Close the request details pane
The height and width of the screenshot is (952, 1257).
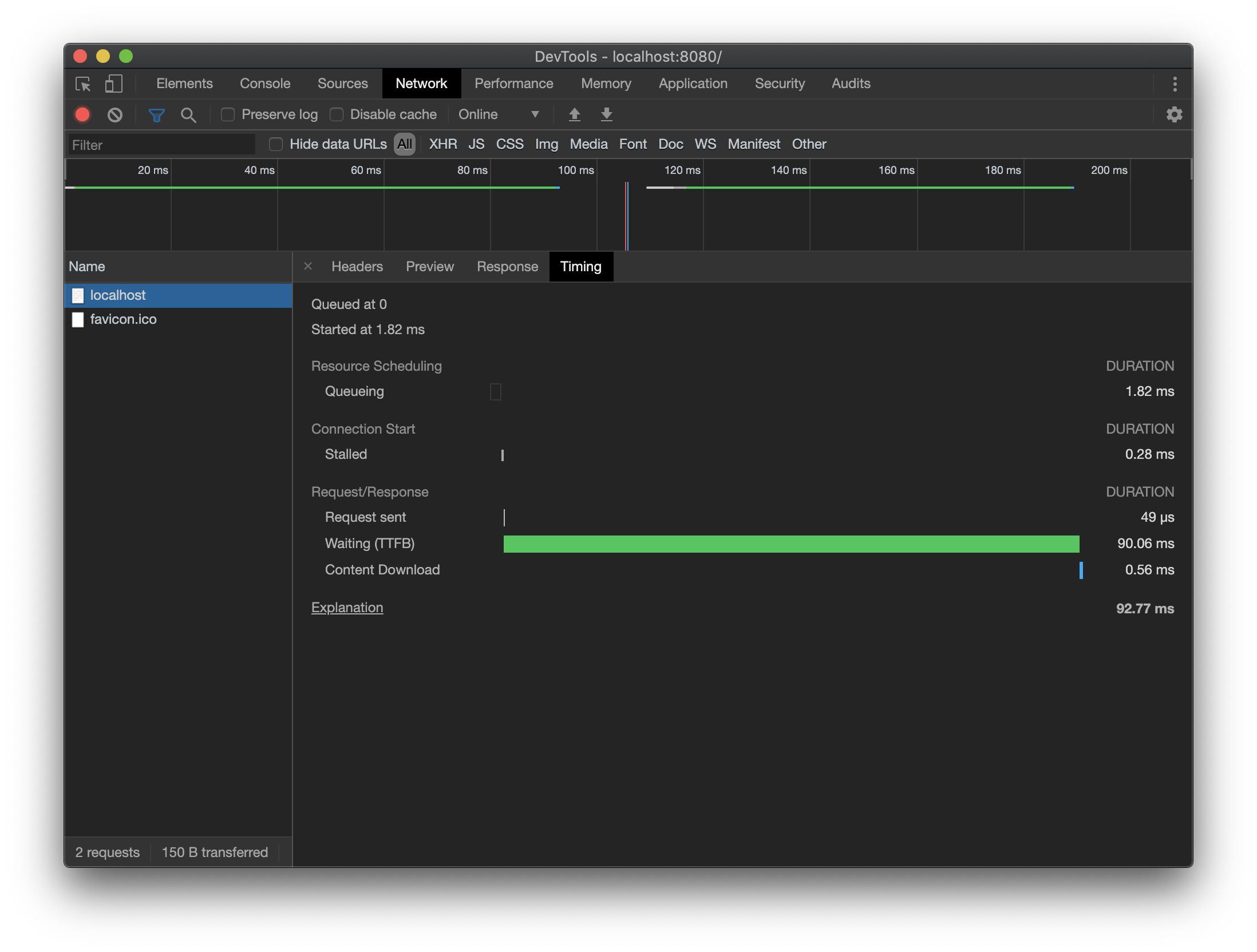click(x=308, y=266)
